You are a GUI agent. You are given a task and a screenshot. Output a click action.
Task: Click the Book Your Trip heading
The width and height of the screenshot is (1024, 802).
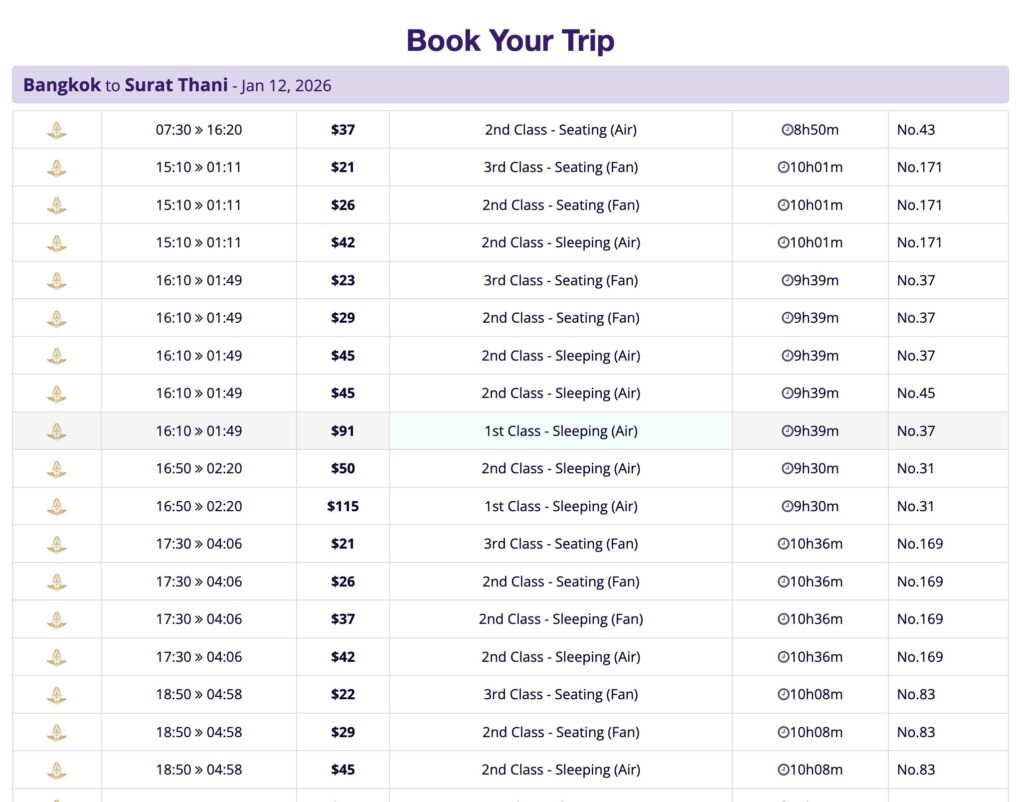[510, 41]
